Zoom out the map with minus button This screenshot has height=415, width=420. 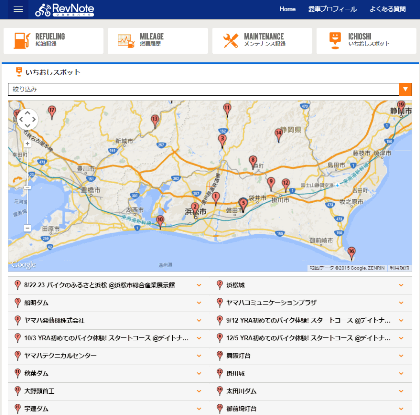pyautogui.click(x=27, y=228)
